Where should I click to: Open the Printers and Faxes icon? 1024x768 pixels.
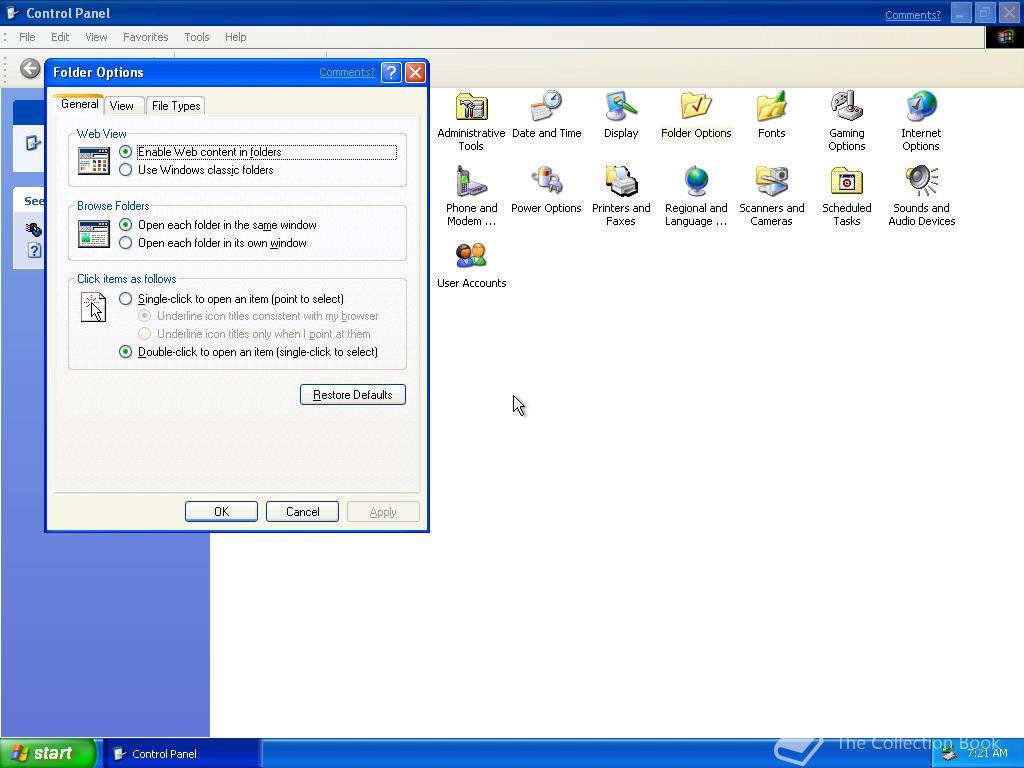(621, 196)
